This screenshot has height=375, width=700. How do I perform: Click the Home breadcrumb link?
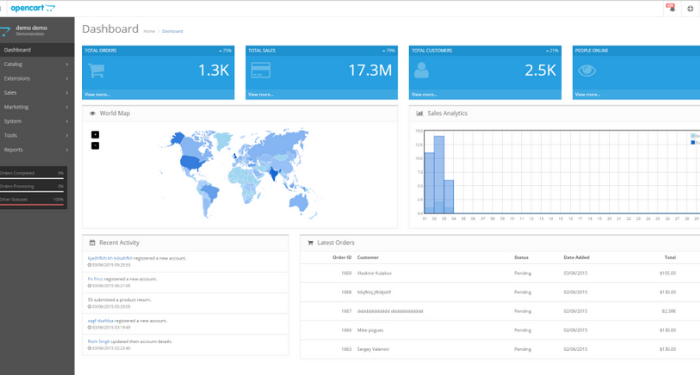pos(149,31)
